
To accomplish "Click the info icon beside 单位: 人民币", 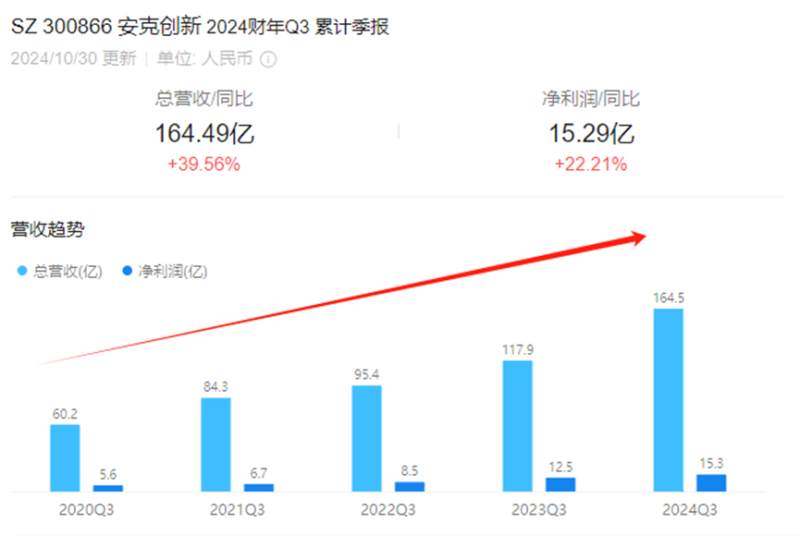I will [267, 59].
